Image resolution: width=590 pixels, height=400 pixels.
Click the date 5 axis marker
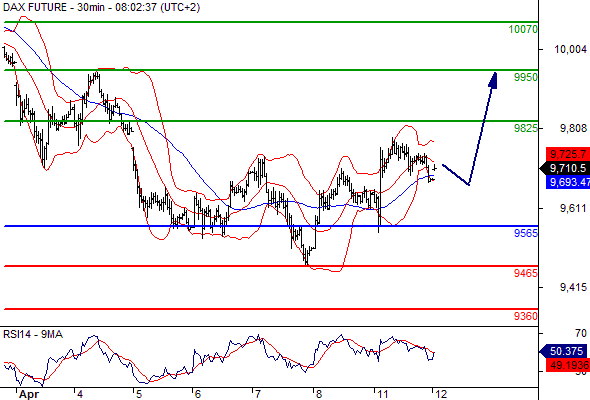click(x=139, y=394)
